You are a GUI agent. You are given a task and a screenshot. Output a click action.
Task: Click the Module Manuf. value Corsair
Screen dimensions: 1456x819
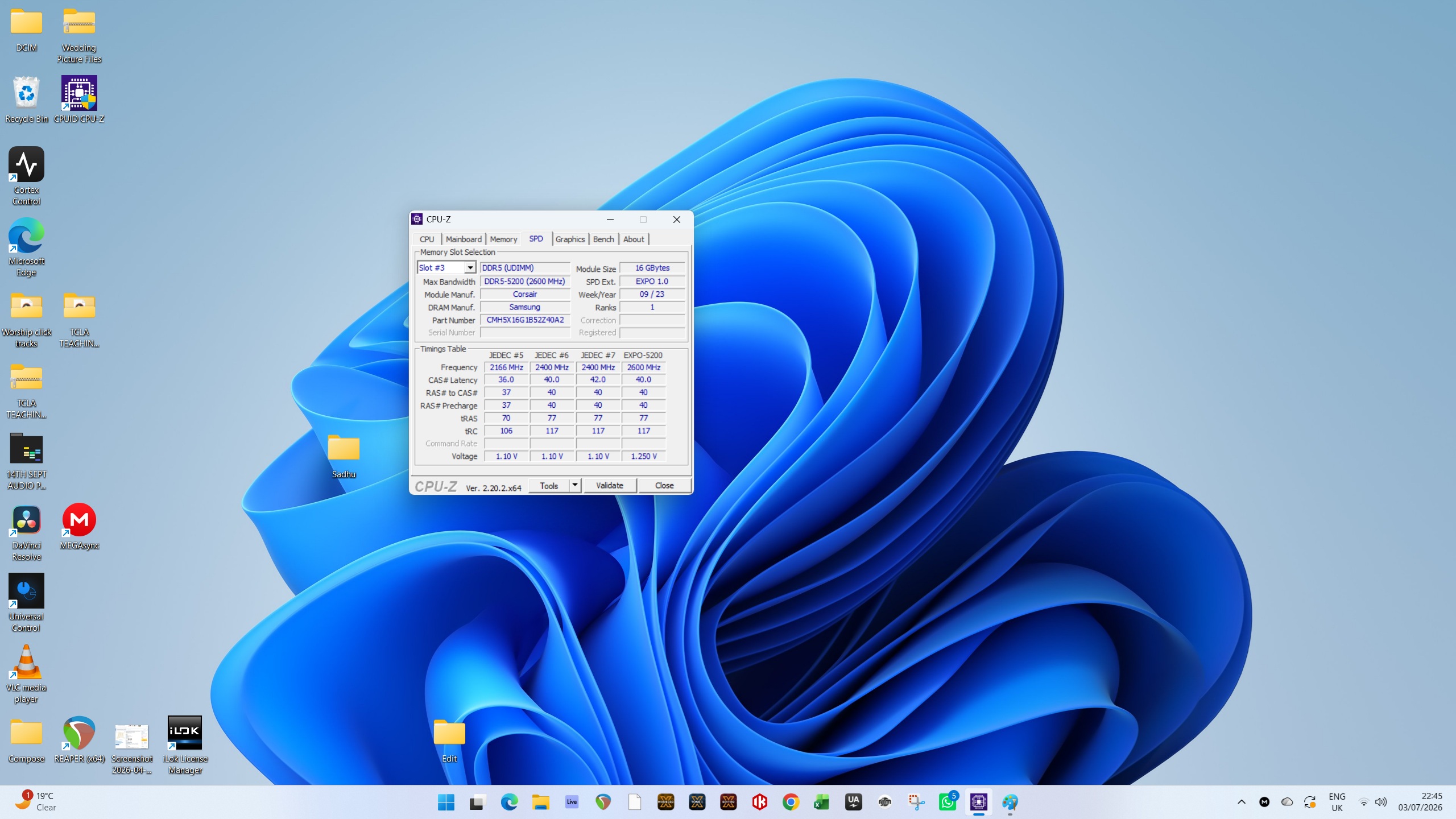point(525,294)
